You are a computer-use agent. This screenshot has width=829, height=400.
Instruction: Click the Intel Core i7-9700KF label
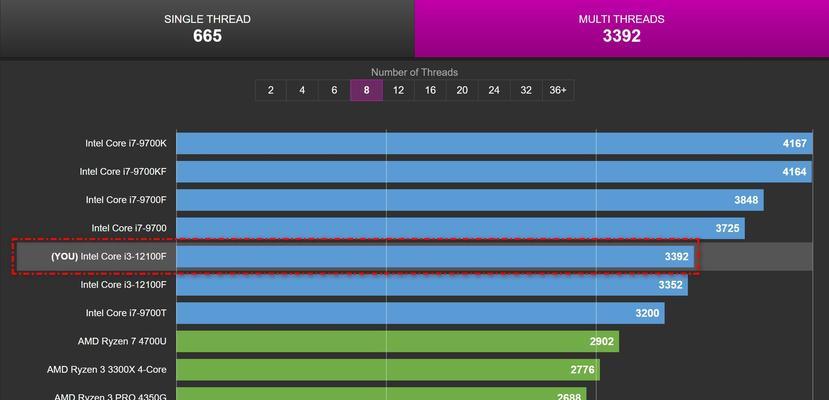pyautogui.click(x=123, y=171)
